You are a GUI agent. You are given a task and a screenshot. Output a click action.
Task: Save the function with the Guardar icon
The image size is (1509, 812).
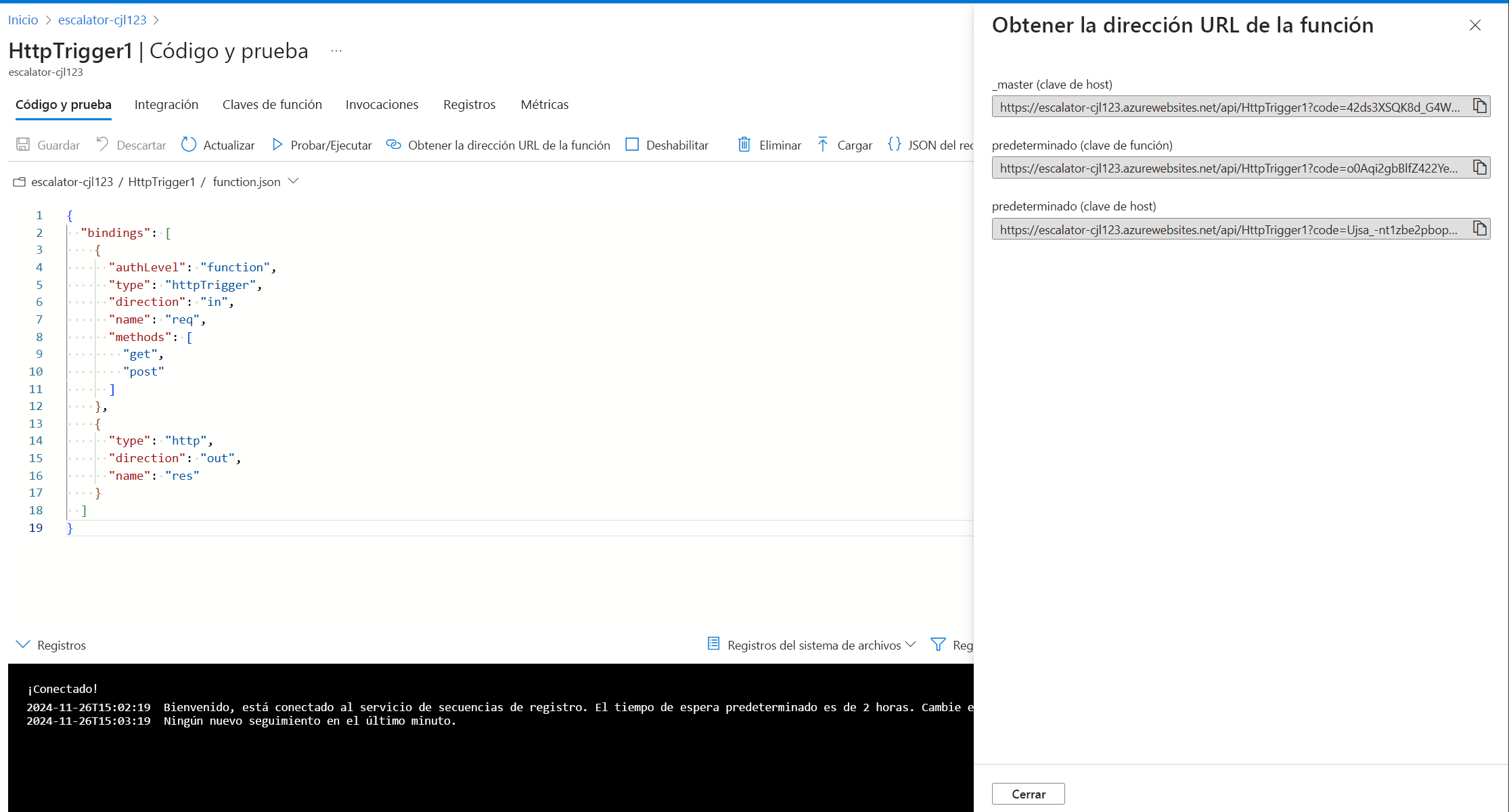[x=24, y=145]
